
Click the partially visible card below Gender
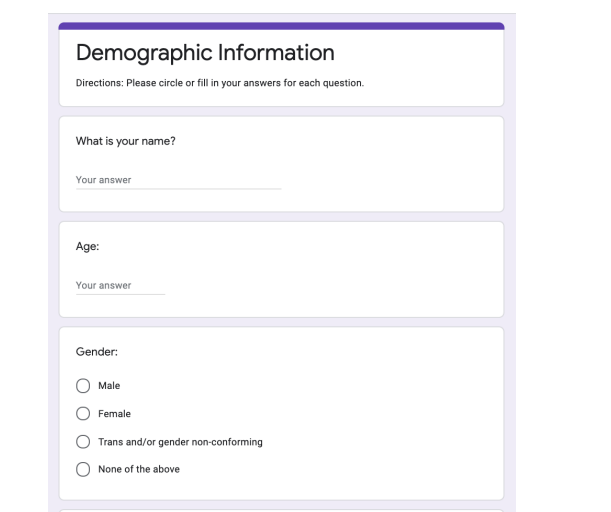click(281, 510)
